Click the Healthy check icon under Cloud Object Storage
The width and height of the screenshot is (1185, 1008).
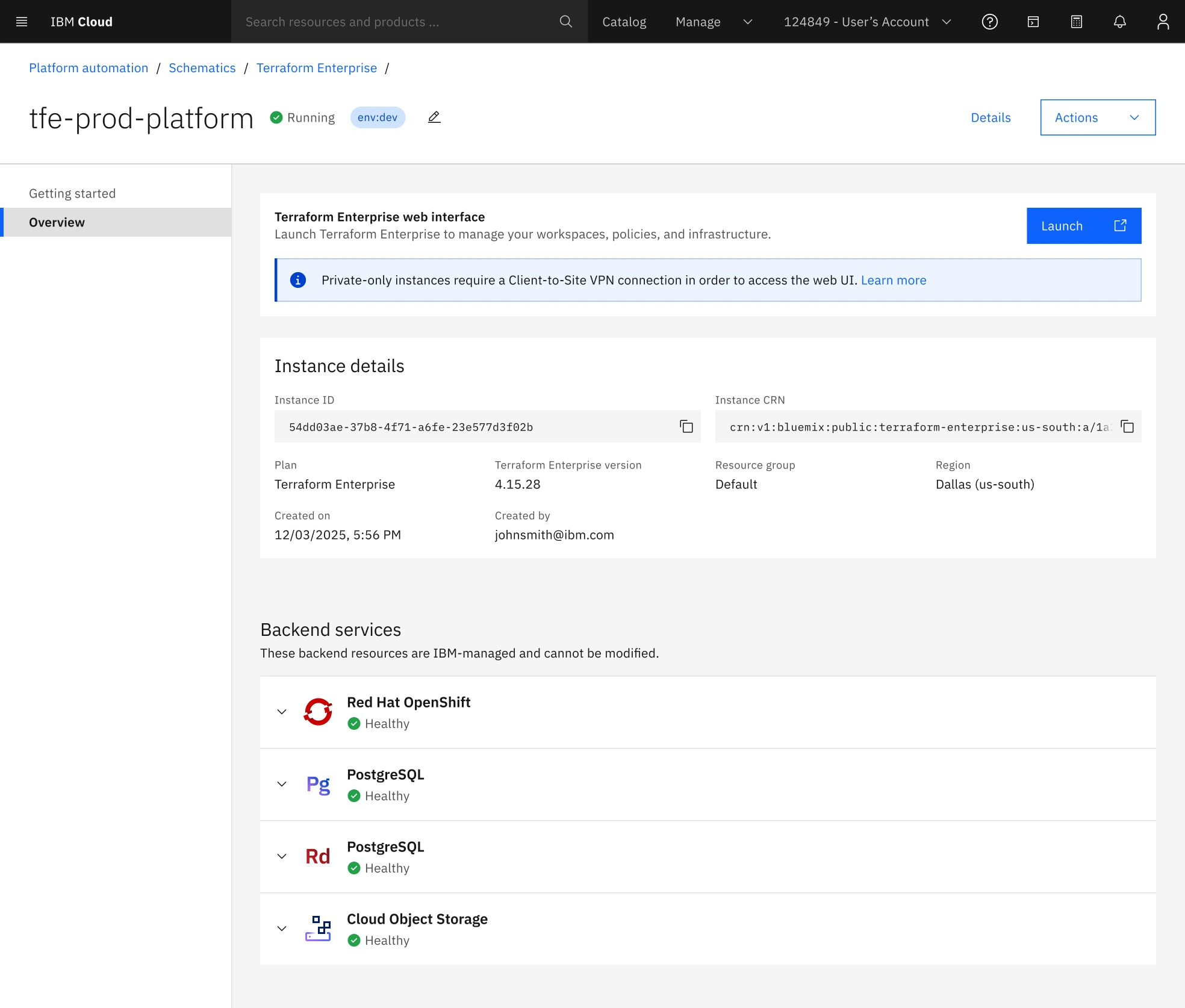pos(354,941)
